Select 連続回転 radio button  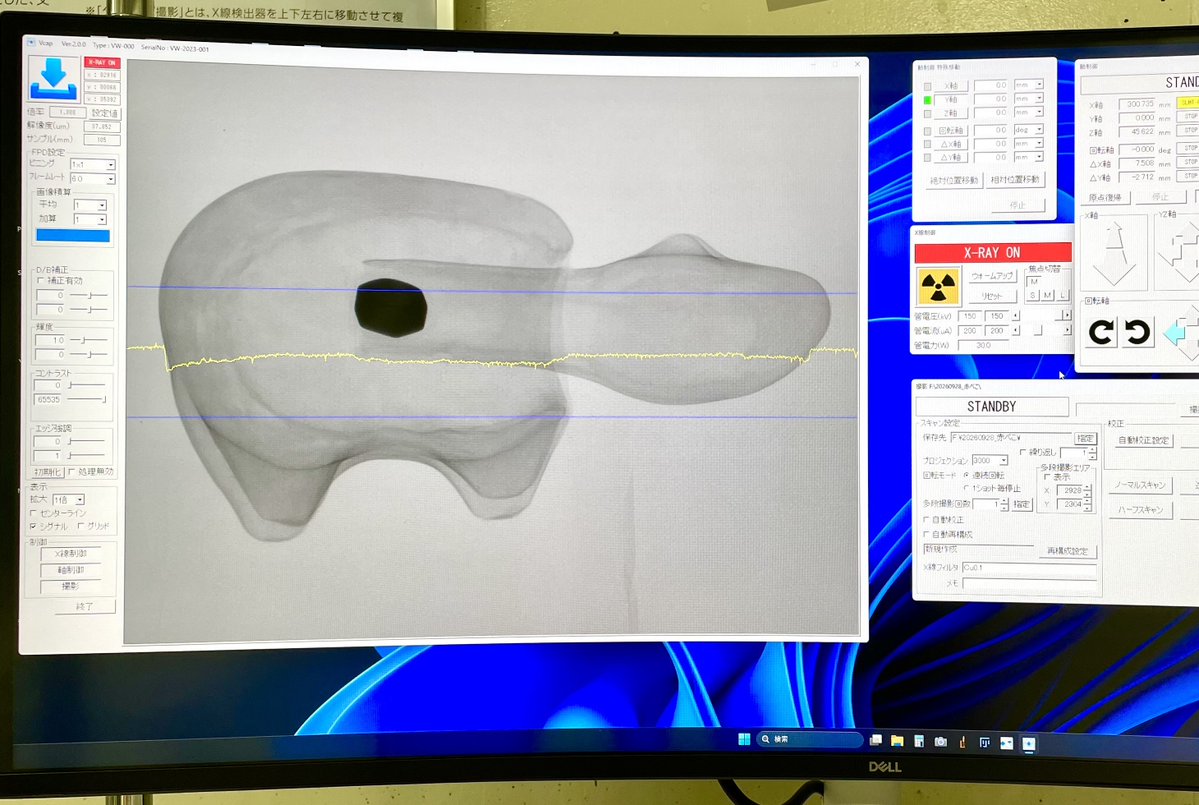pyautogui.click(x=966, y=475)
